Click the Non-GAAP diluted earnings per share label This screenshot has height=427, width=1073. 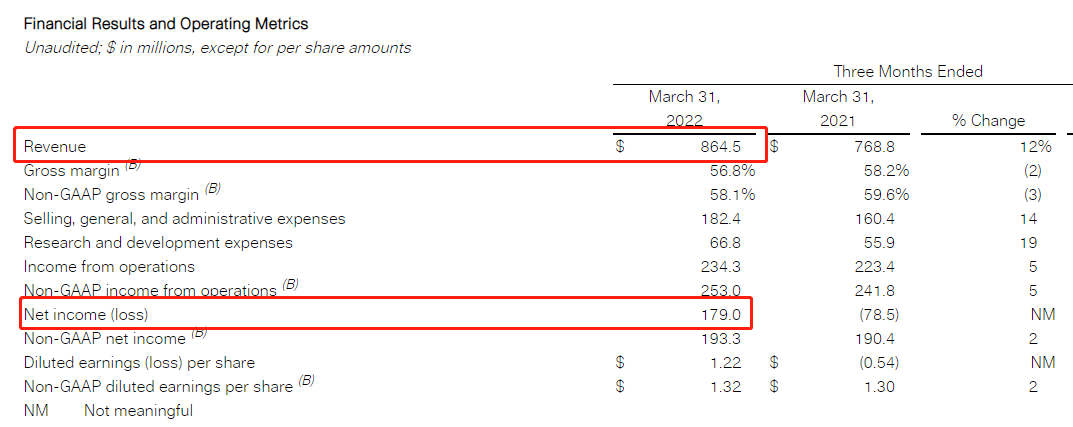(159, 387)
